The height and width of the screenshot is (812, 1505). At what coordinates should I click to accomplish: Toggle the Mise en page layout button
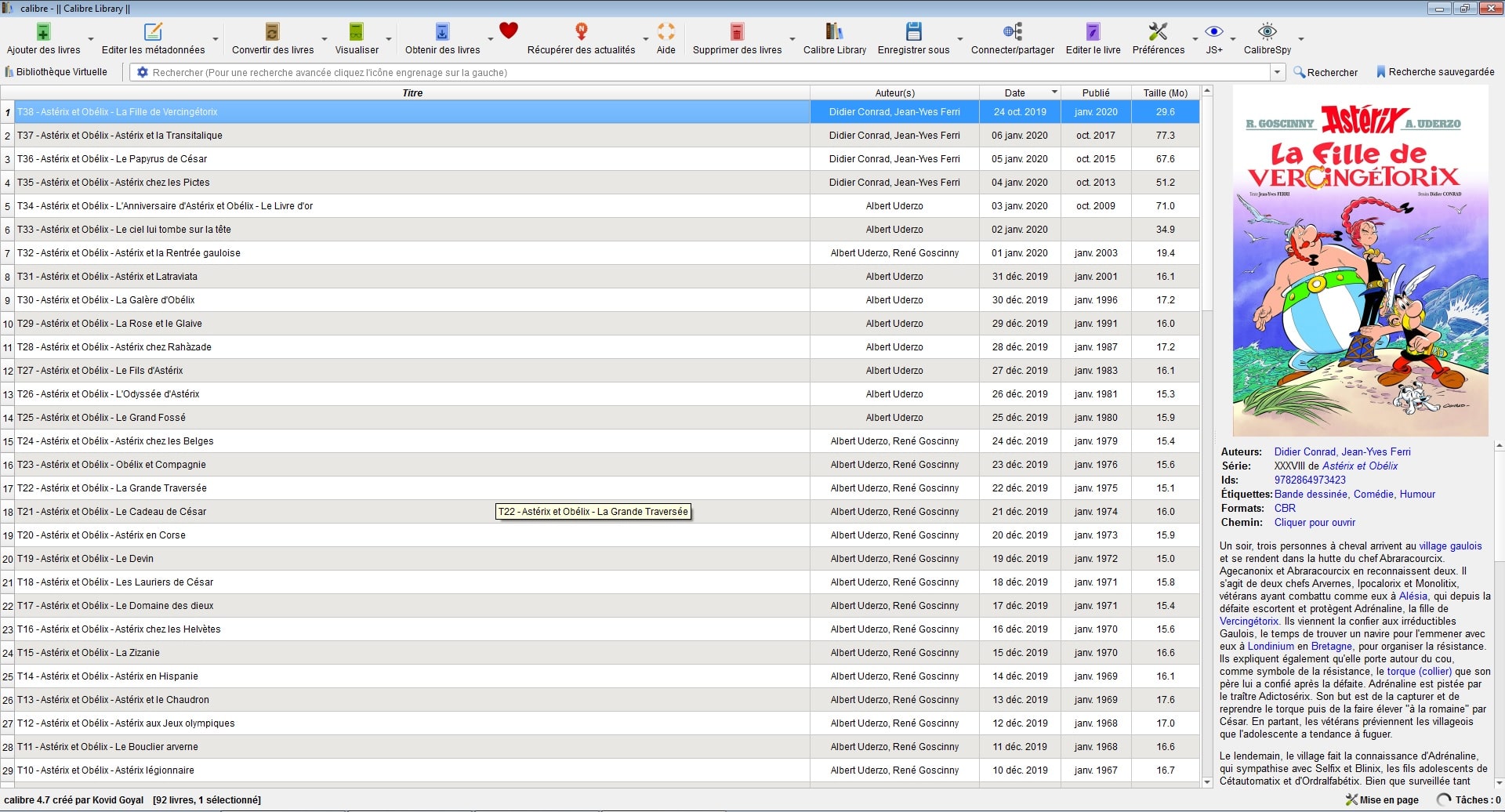click(1382, 800)
